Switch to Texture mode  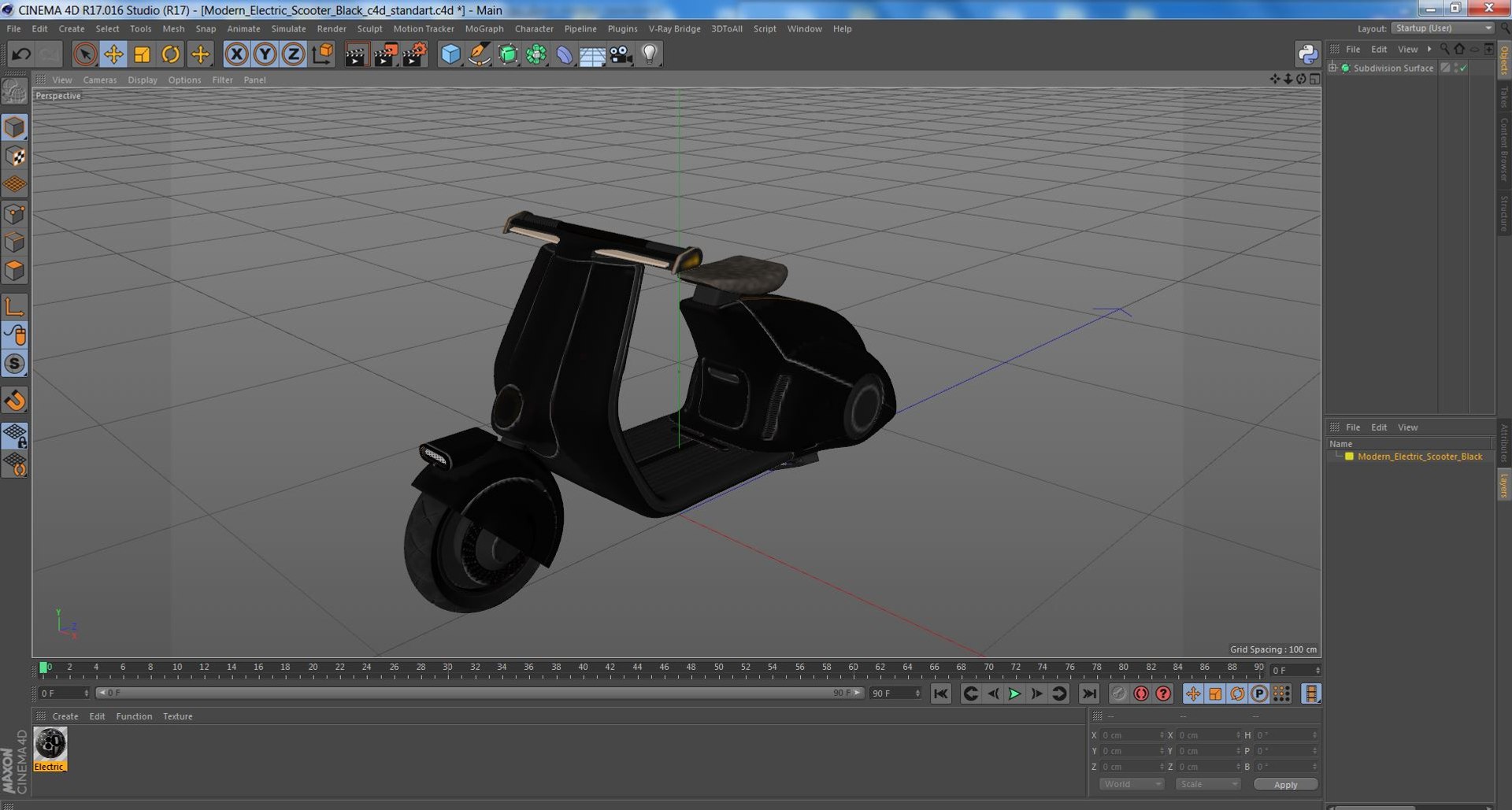pos(14,156)
